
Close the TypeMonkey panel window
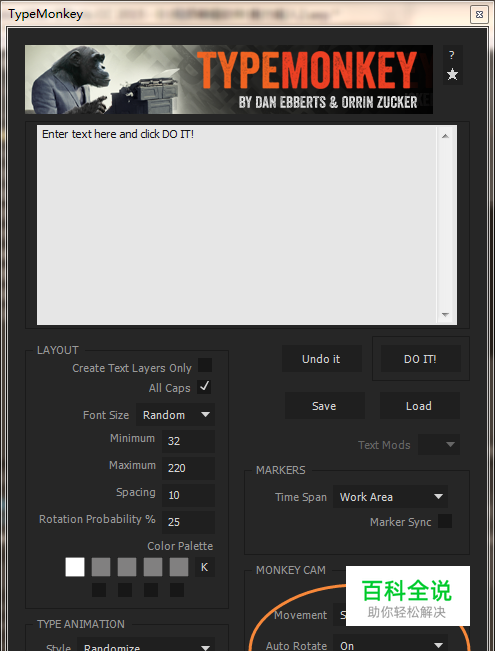[479, 15]
